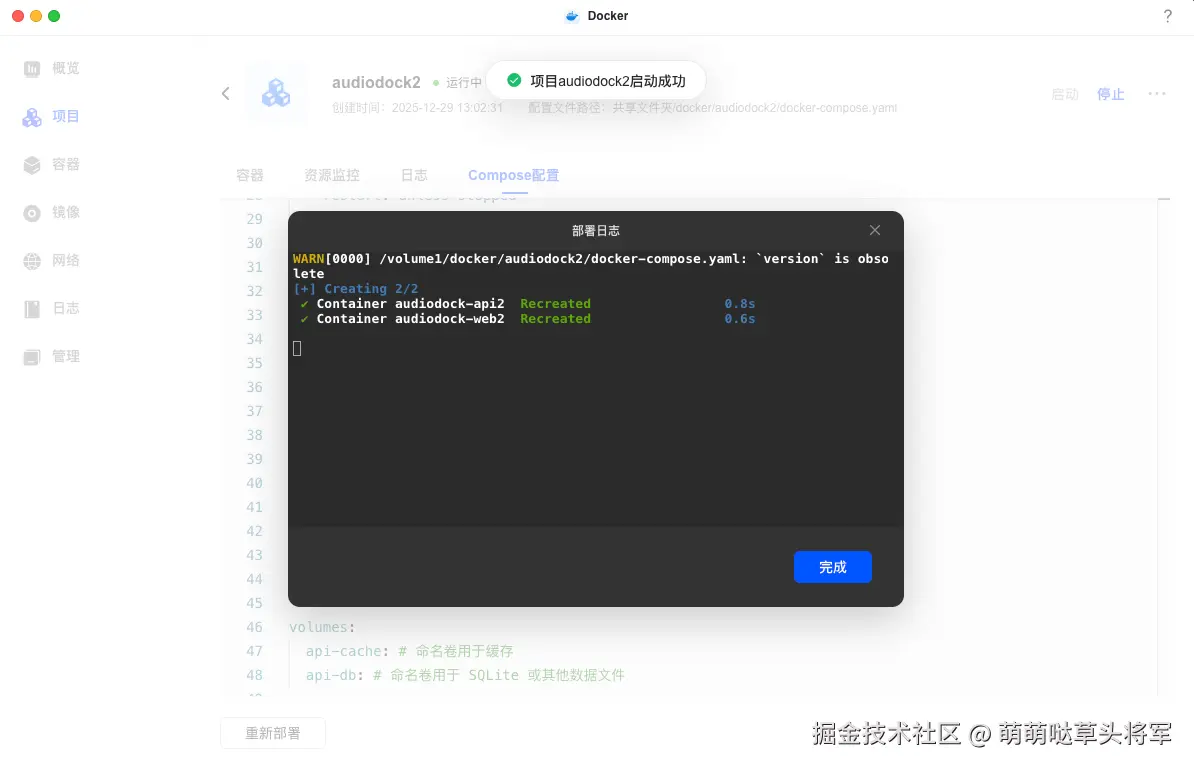This screenshot has height=769, width=1194.
Task: Click the back arrow to return to projects
Action: tap(225, 93)
